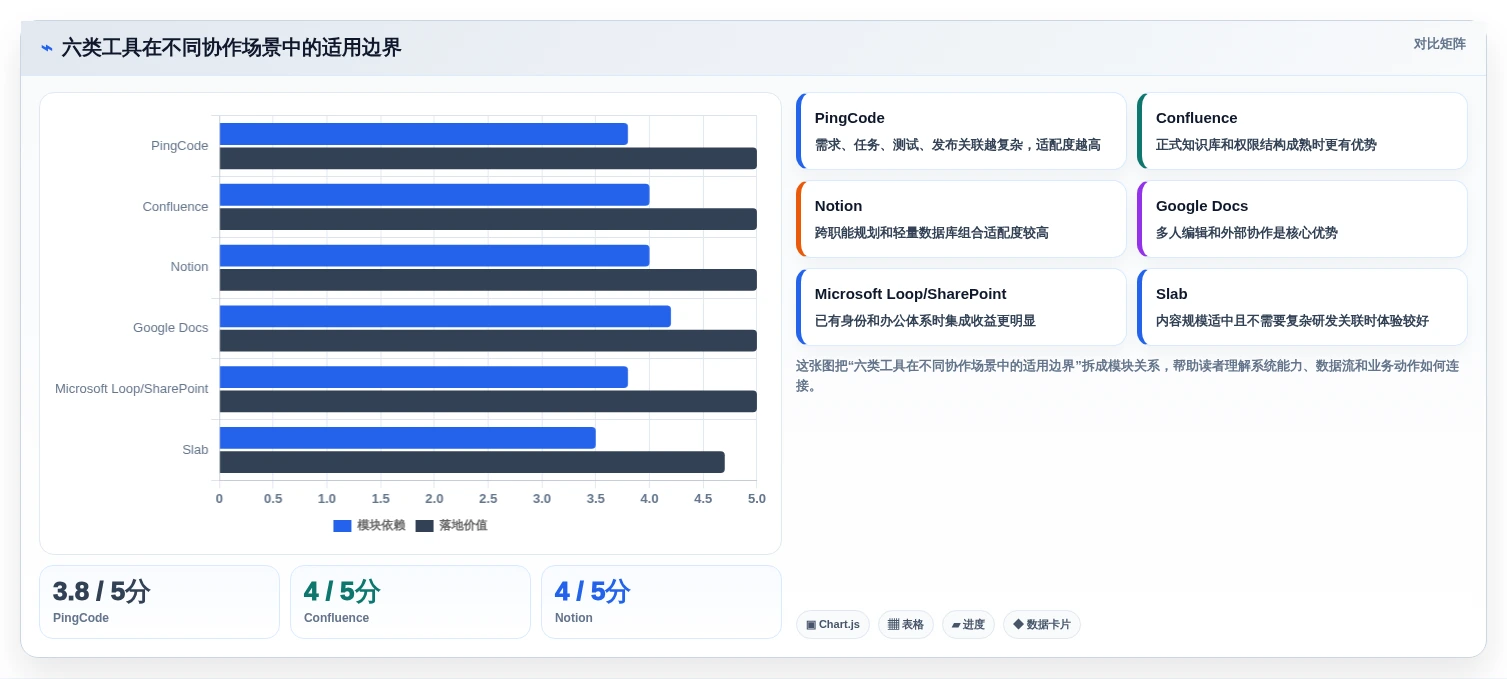This screenshot has width=1507, height=679.
Task: Click the Confluence y-axis label
Action: [175, 207]
